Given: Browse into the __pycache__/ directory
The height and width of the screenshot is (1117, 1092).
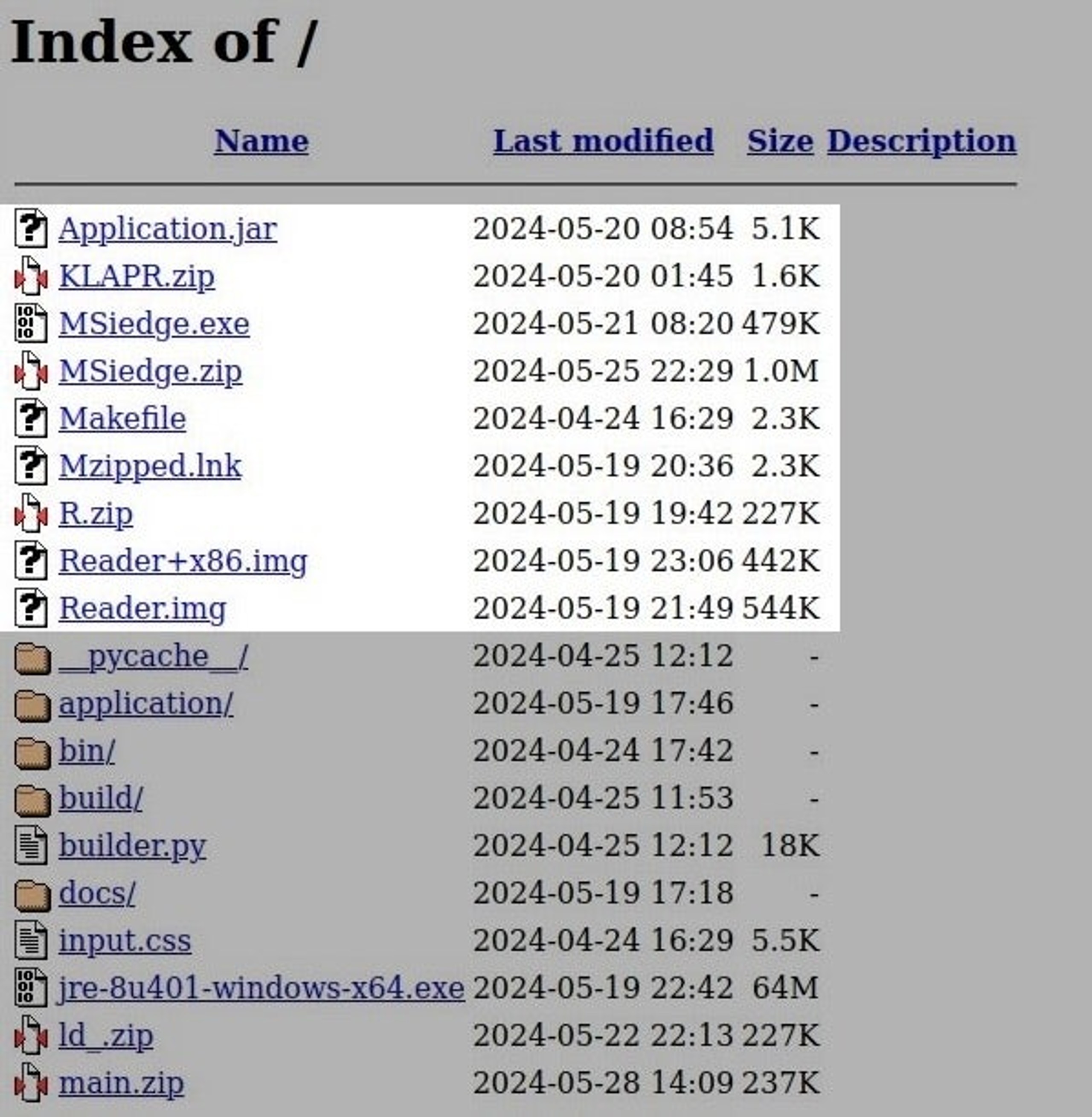Looking at the screenshot, I should click(x=153, y=656).
